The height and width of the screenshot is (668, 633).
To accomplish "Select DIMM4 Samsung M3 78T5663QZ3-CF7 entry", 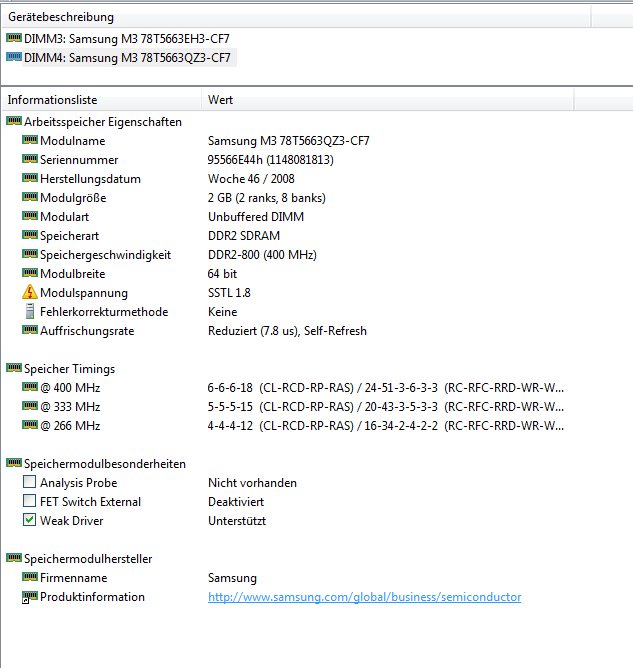I will 127,58.
